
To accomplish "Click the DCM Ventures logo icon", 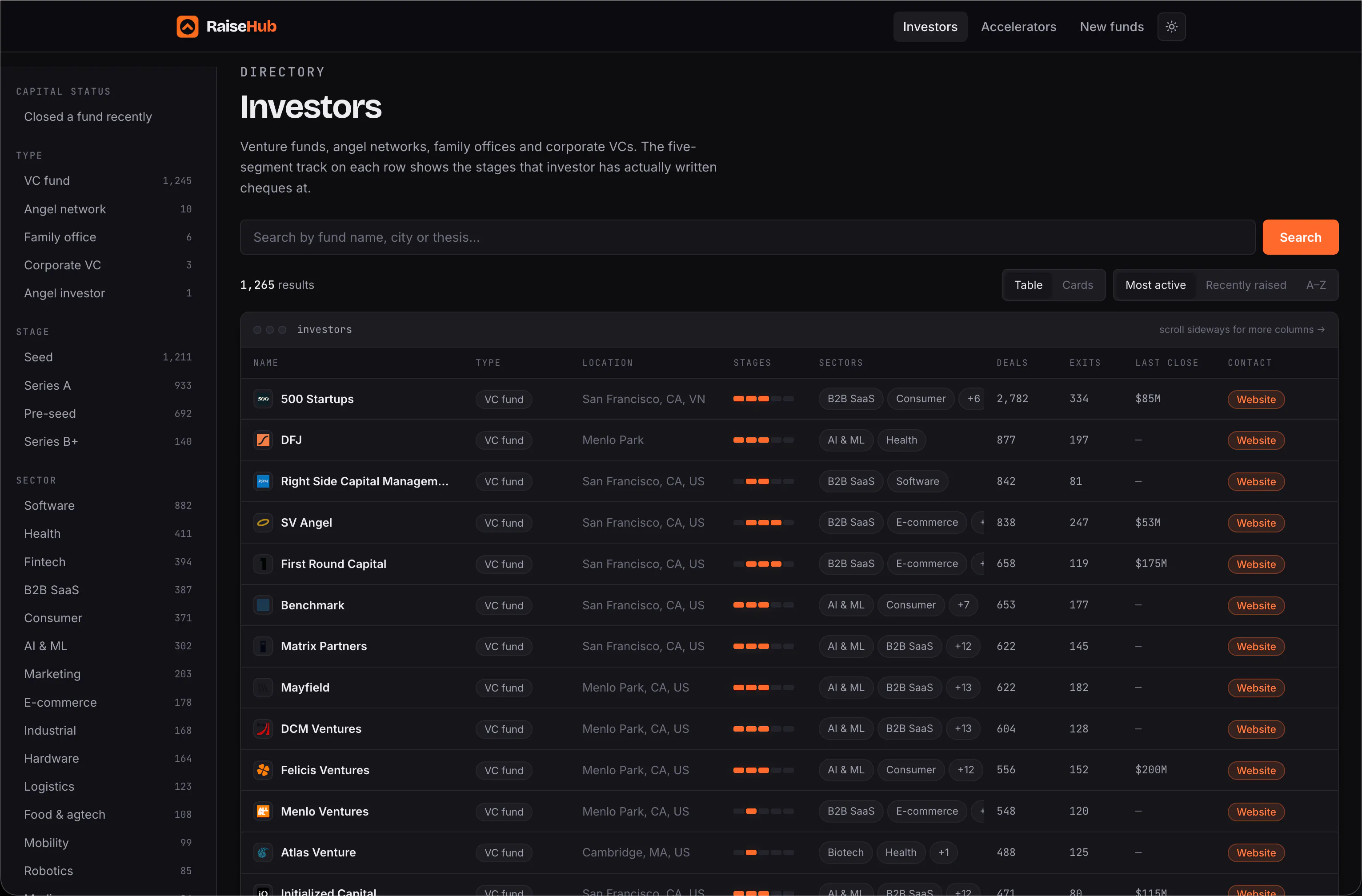I will pyautogui.click(x=263, y=728).
